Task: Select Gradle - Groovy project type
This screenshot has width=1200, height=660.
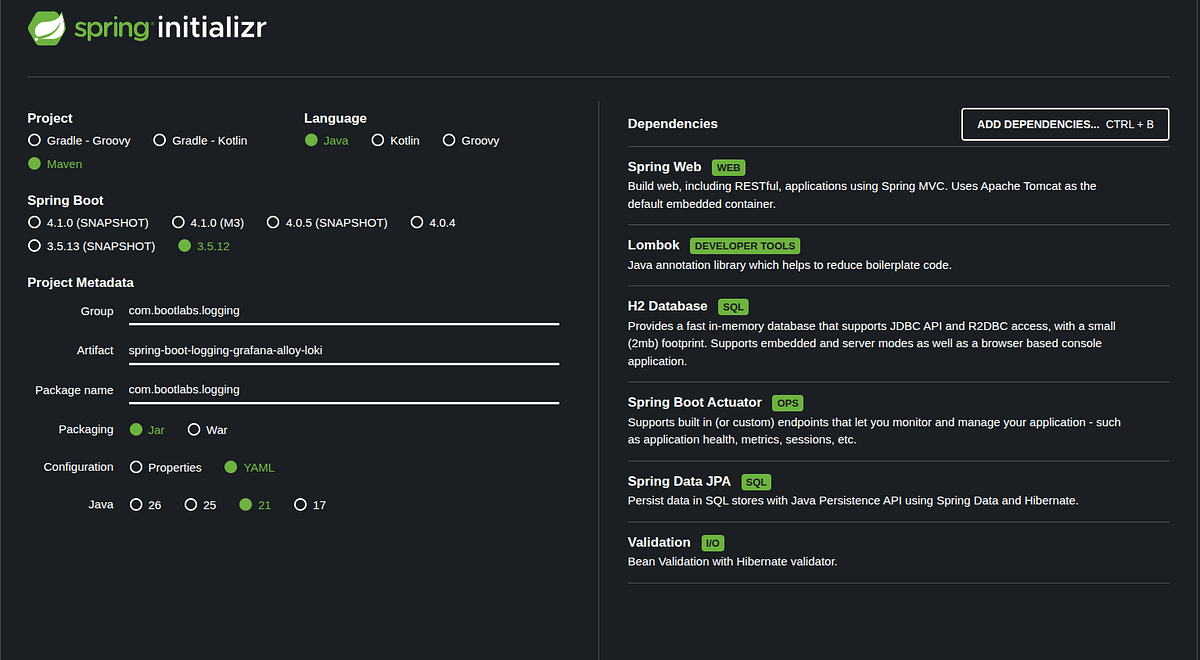Action: tap(79, 141)
